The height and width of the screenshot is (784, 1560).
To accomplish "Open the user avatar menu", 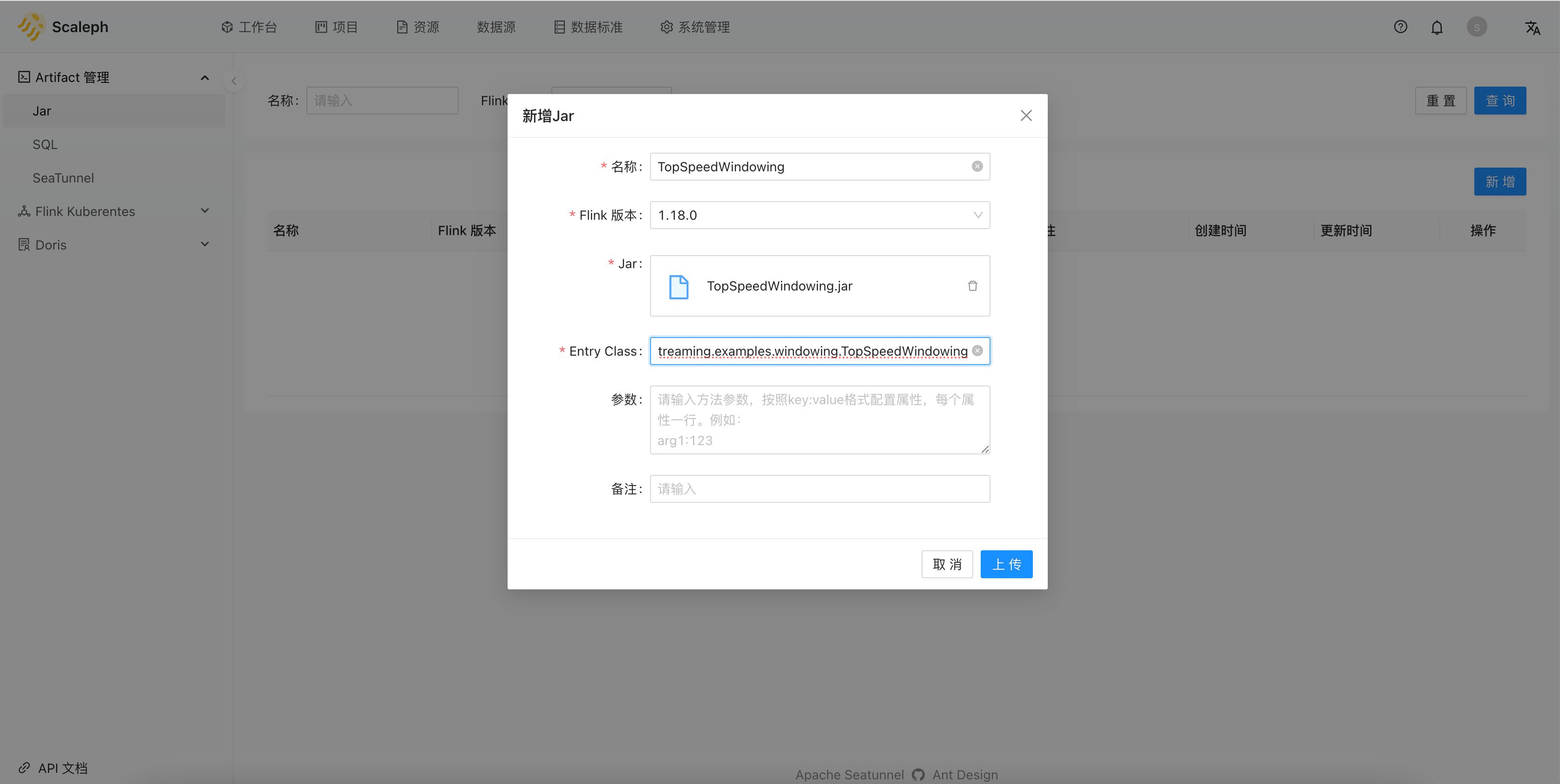I will [1477, 27].
